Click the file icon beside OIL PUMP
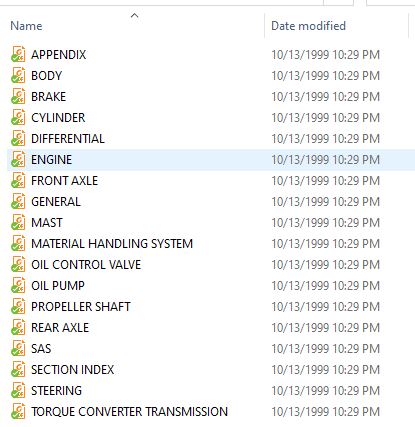Viewport: 415px width, 427px height. tap(18, 285)
